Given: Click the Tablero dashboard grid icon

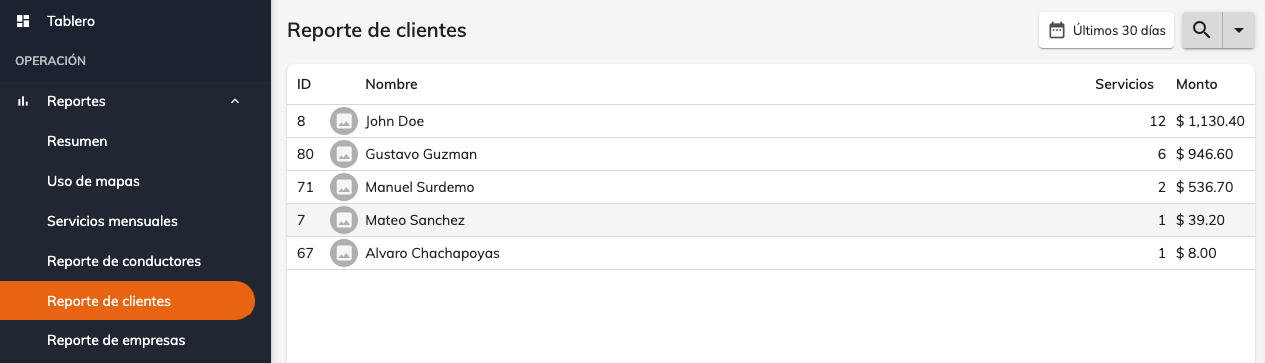Looking at the screenshot, I should pos(23,20).
